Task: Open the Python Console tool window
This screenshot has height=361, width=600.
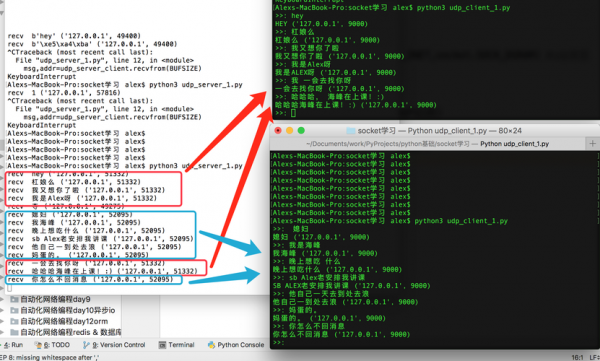Action: point(236,345)
